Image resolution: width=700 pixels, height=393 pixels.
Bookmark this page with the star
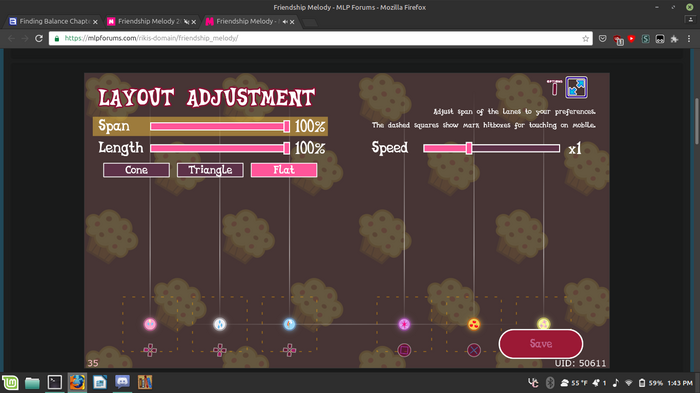tap(586, 38)
